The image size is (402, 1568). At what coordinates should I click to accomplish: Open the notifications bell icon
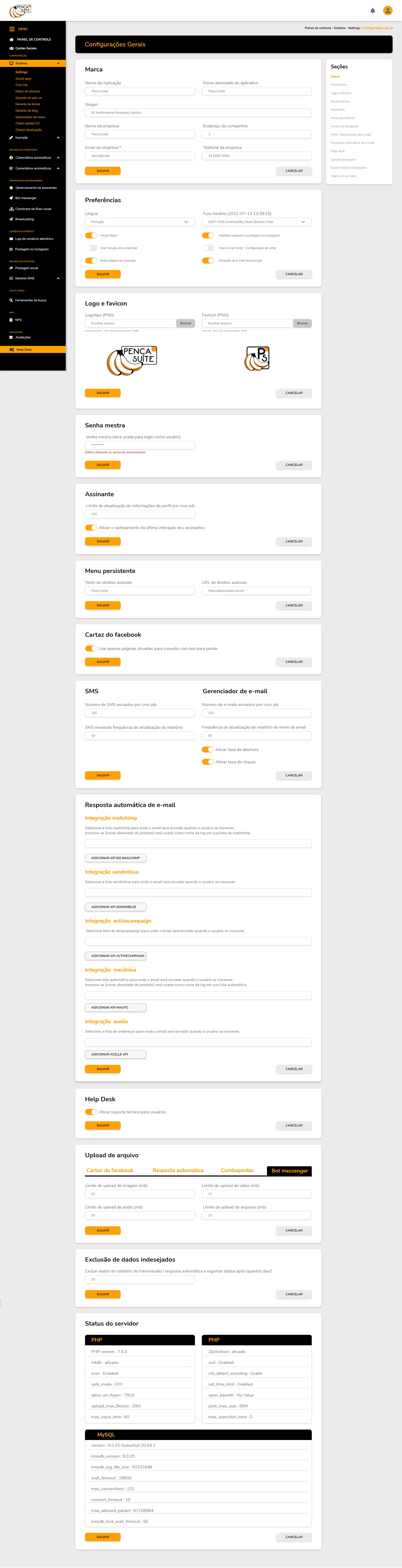pos(373,10)
